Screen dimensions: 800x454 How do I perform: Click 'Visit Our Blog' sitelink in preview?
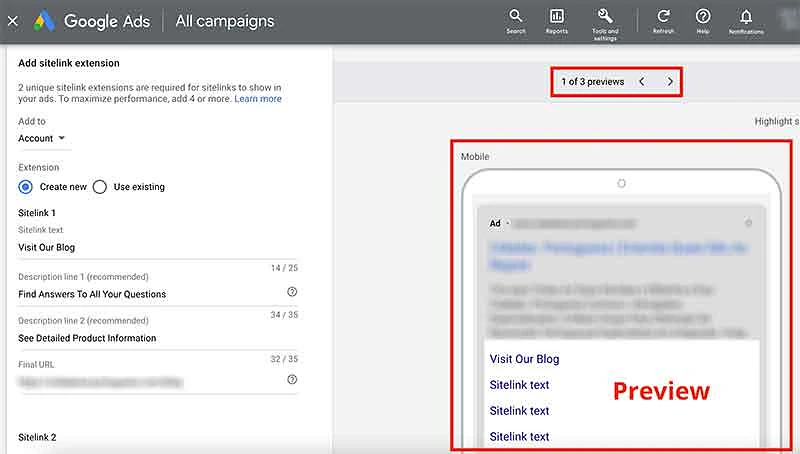[524, 359]
